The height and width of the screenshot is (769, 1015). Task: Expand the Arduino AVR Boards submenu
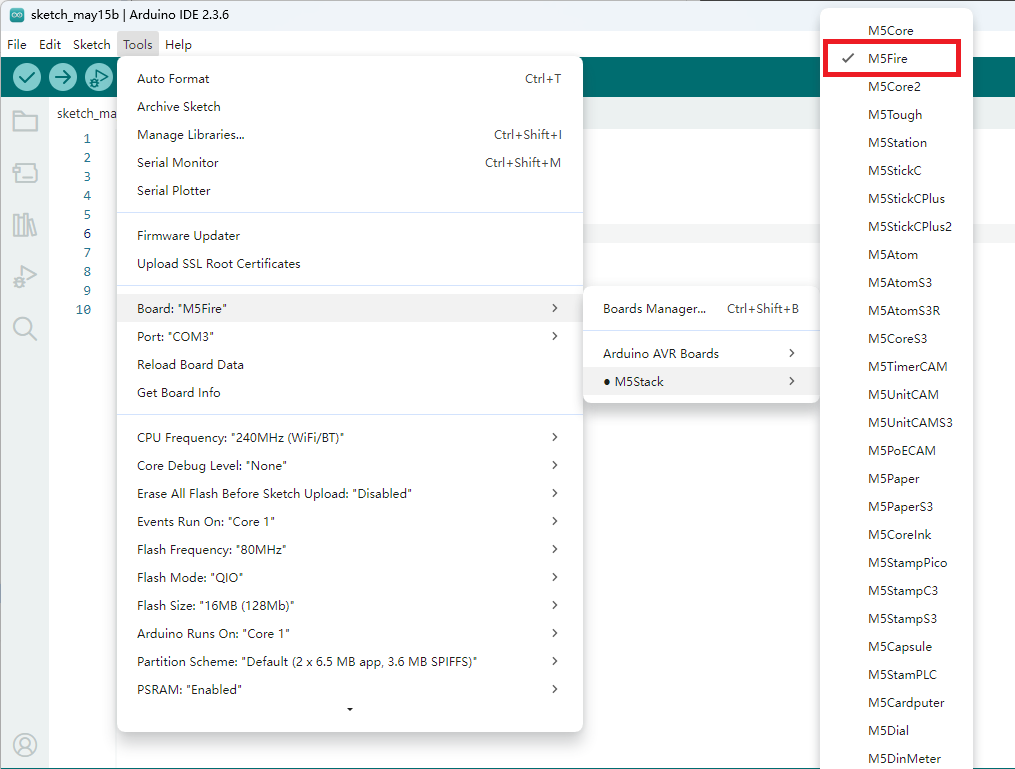(x=701, y=353)
